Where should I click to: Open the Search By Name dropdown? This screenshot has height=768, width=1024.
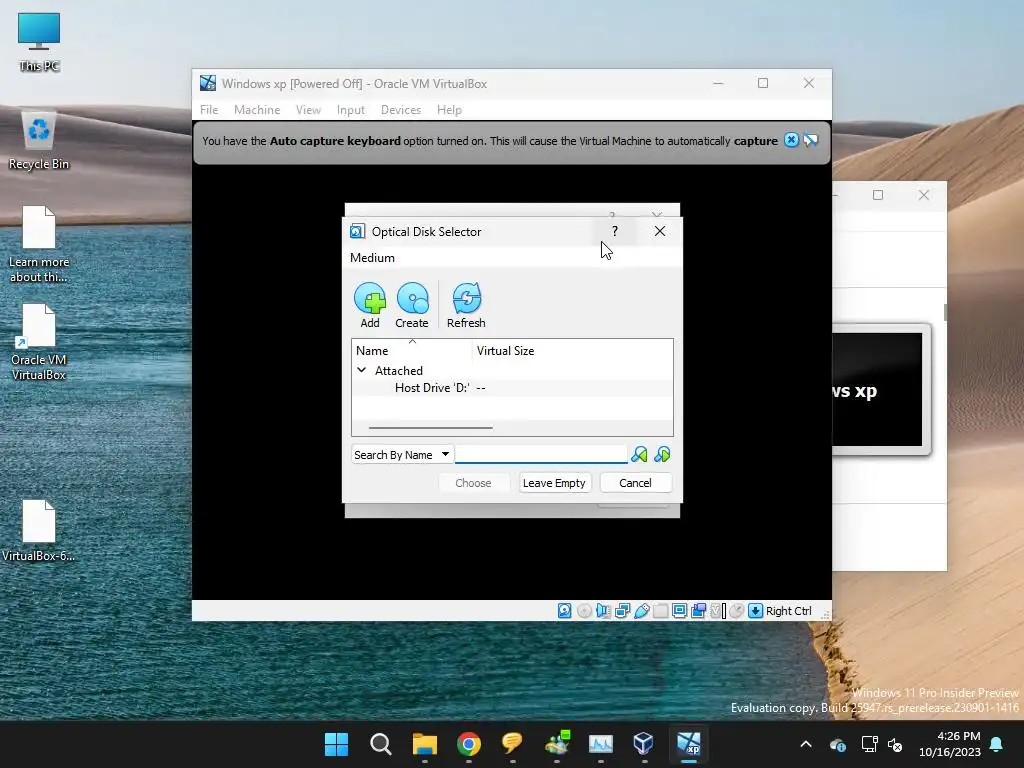click(402, 455)
